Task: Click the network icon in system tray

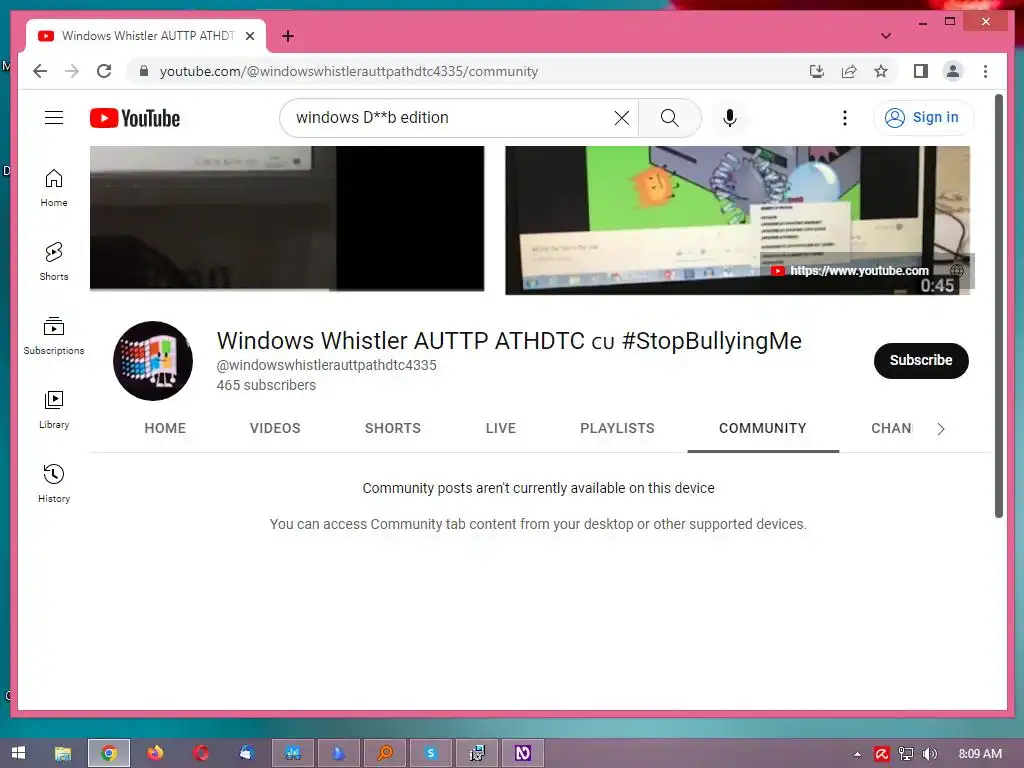Action: pyautogui.click(x=906, y=754)
